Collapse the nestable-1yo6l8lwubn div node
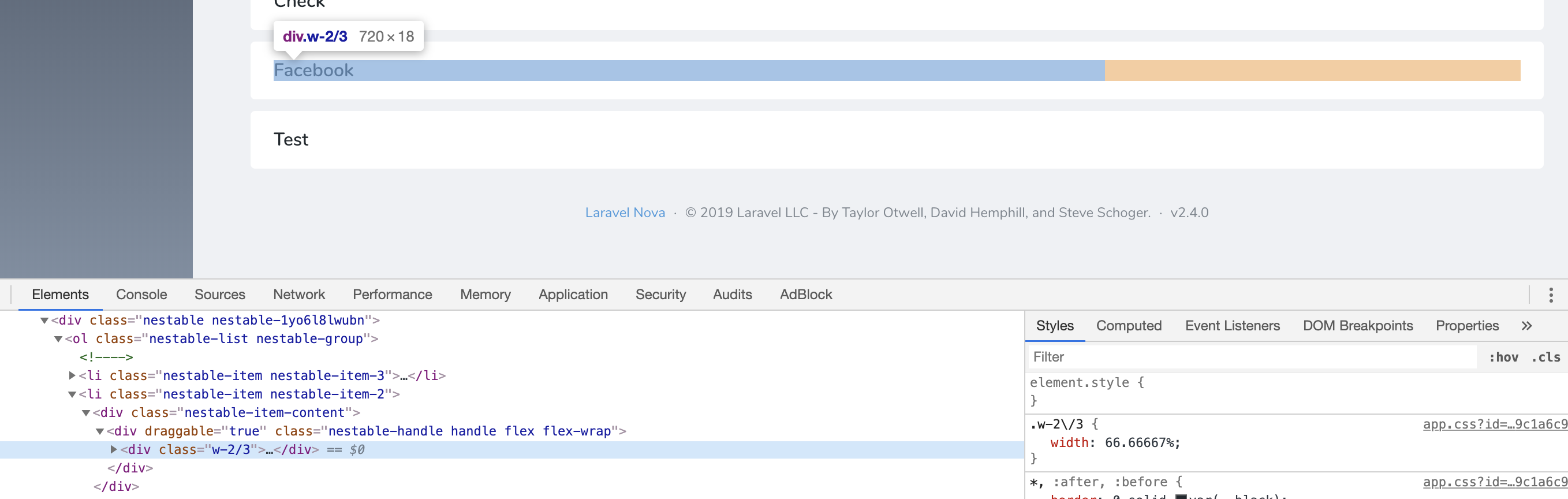The image size is (1568, 499). pos(44,321)
